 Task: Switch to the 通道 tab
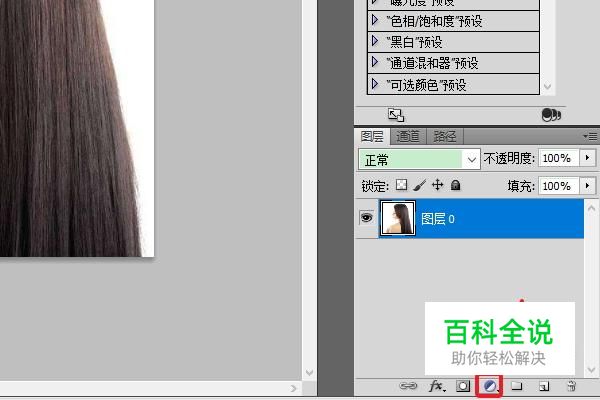408,136
